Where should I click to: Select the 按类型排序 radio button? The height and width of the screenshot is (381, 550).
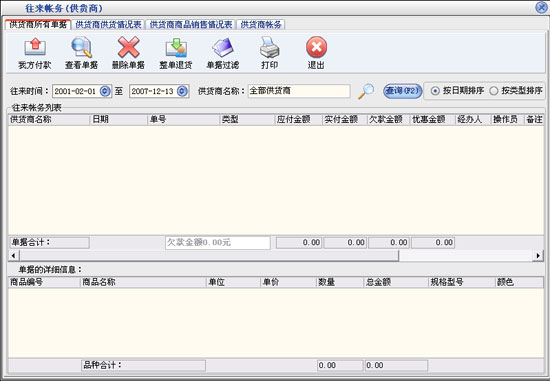pos(494,91)
